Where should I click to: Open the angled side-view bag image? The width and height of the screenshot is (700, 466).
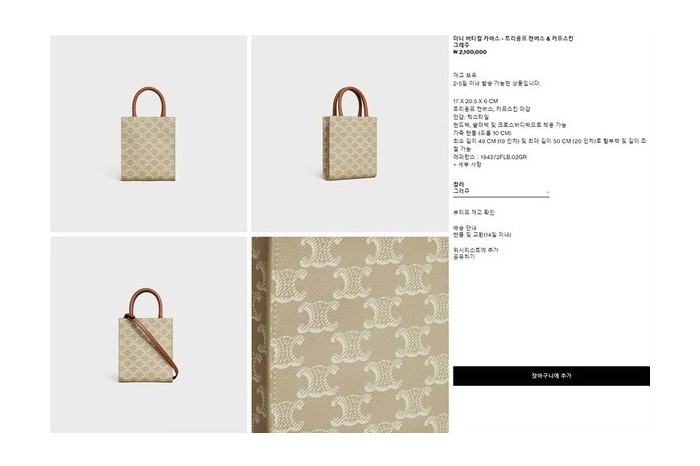[x=350, y=133]
